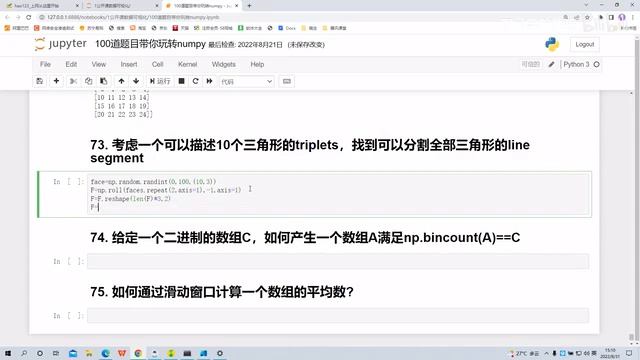
Task: Open the Windows Start menu
Action: click(x=8, y=353)
